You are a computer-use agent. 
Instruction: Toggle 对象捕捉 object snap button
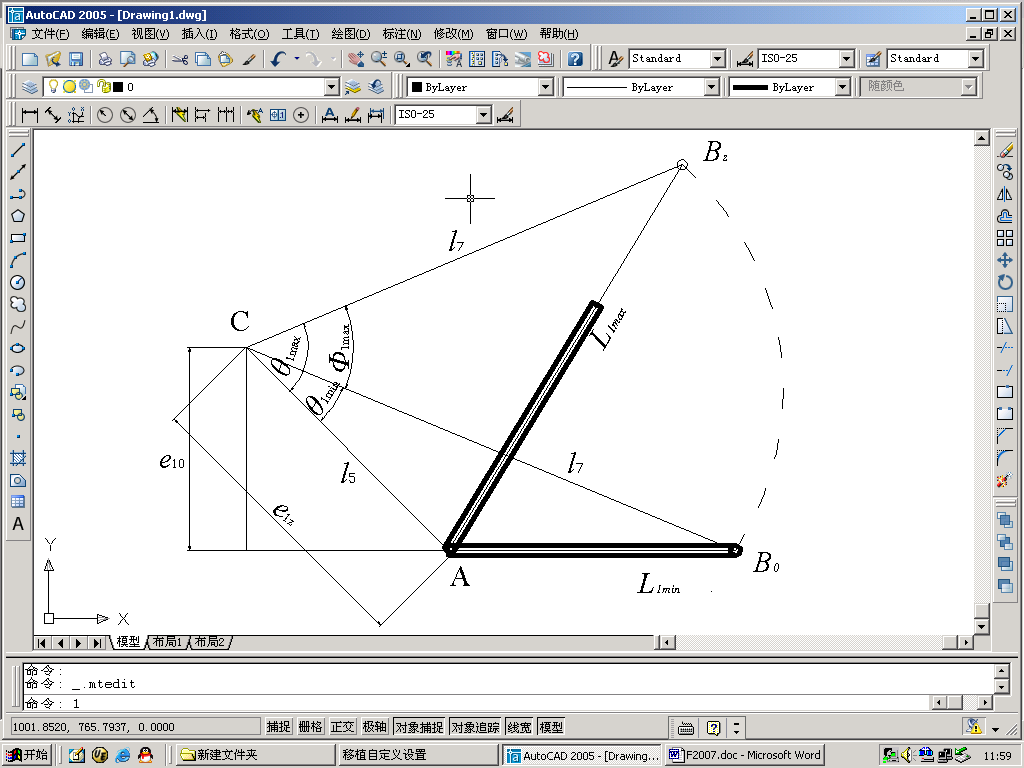point(419,727)
